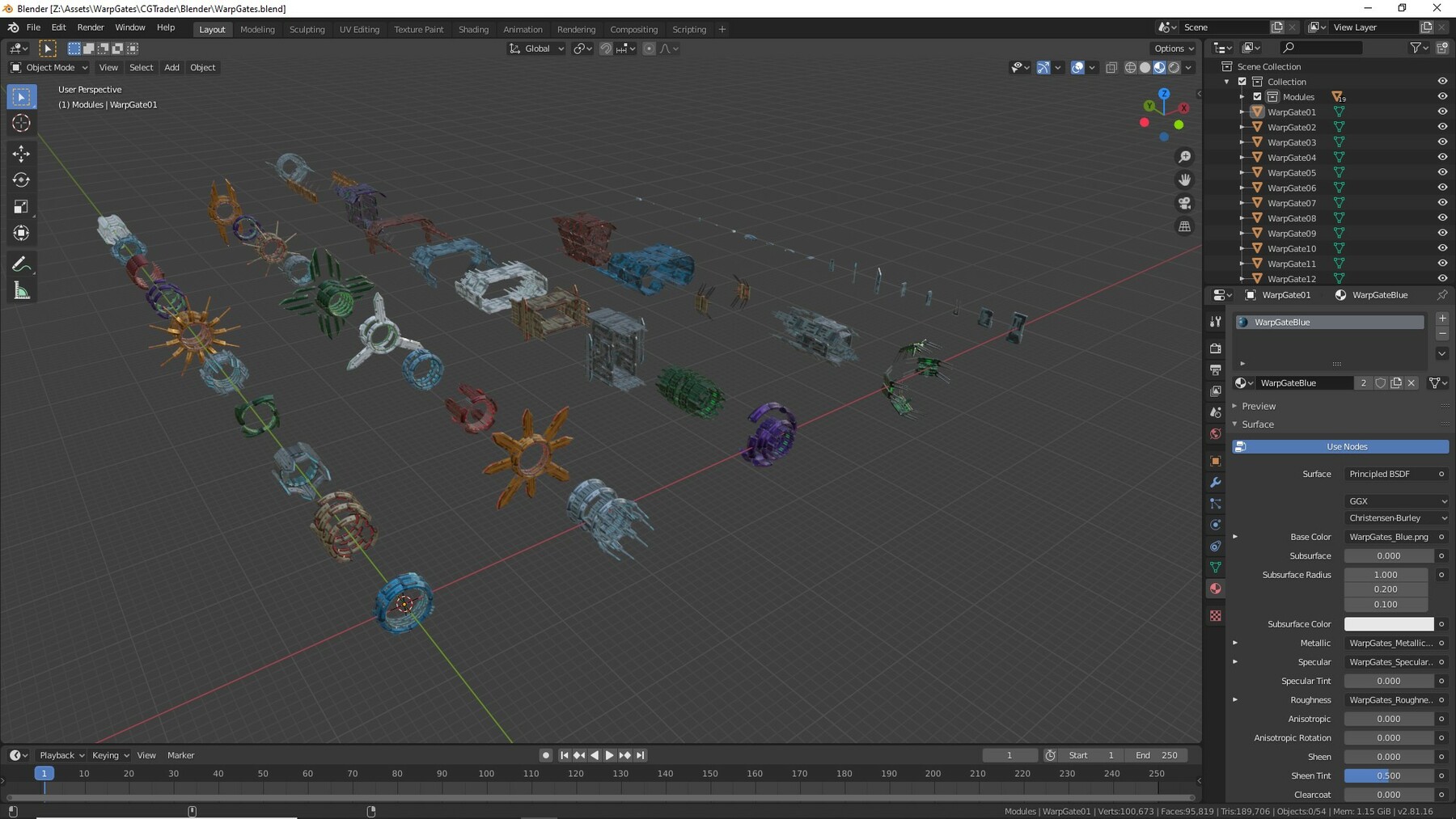This screenshot has width=1456, height=819.
Task: Switch to the Shading workspace tab
Action: 473,29
